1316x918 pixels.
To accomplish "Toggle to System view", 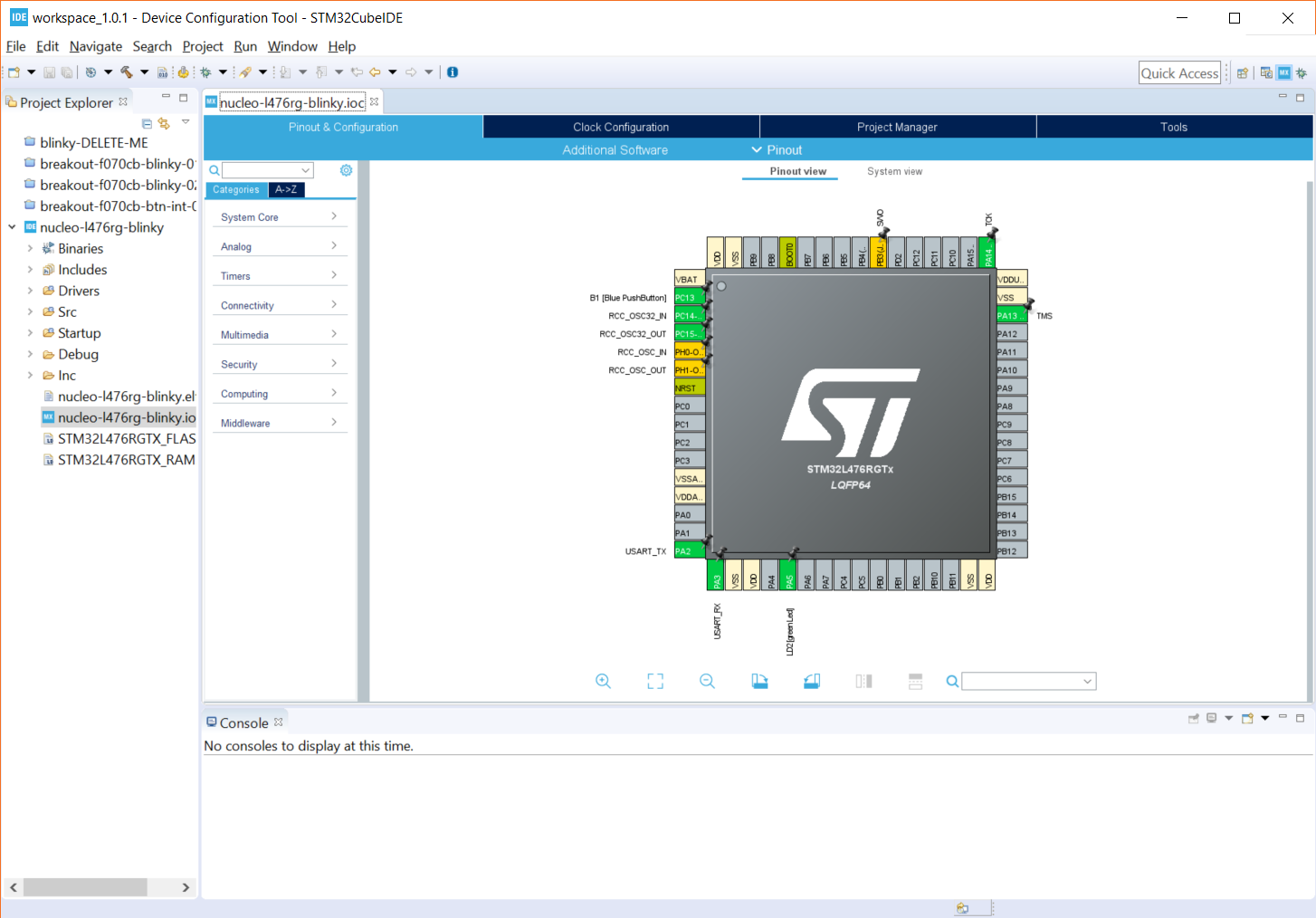I will tap(894, 171).
